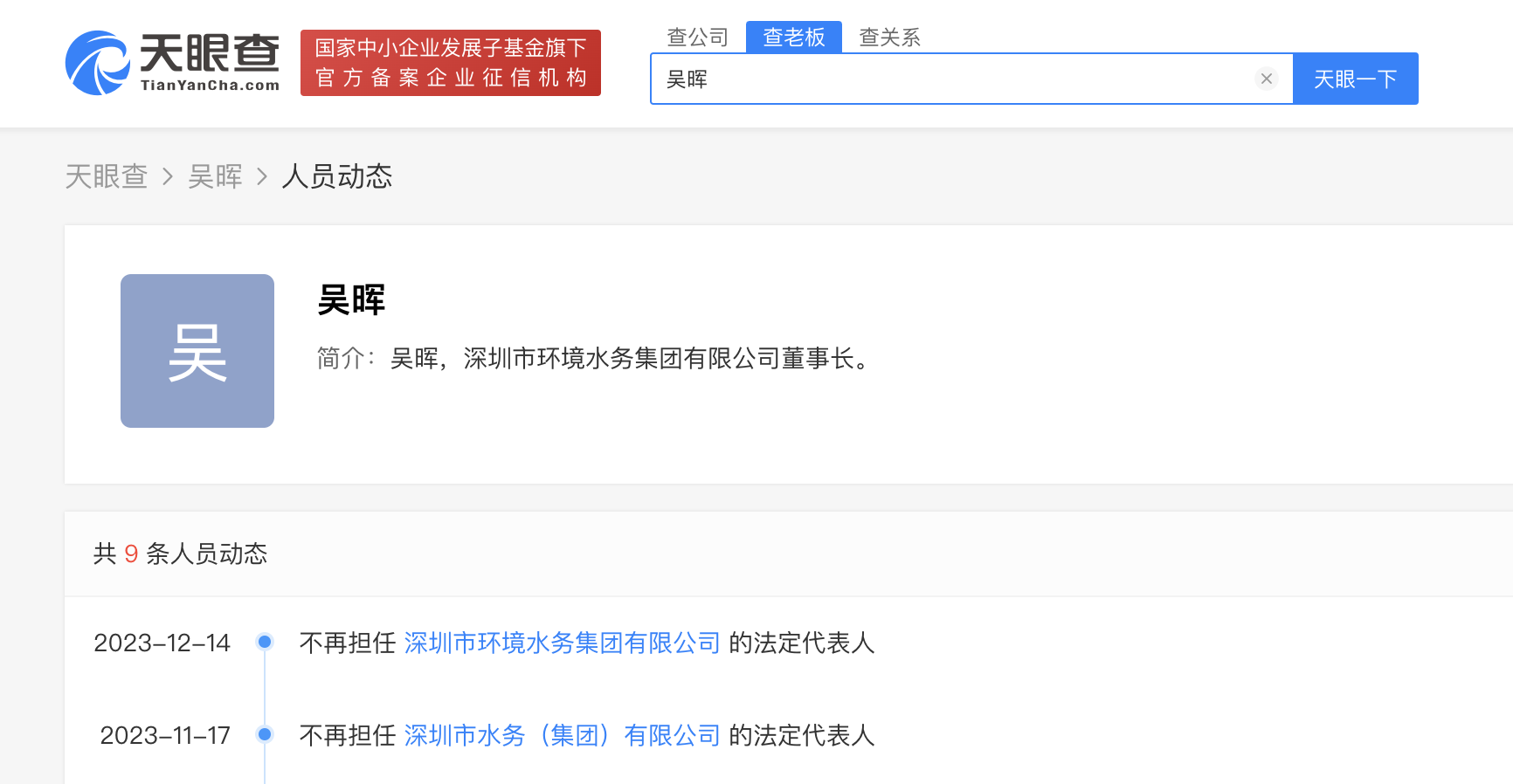Image resolution: width=1513 pixels, height=784 pixels.
Task: Click the 2023-11-17 timeline dot
Action: [x=265, y=734]
